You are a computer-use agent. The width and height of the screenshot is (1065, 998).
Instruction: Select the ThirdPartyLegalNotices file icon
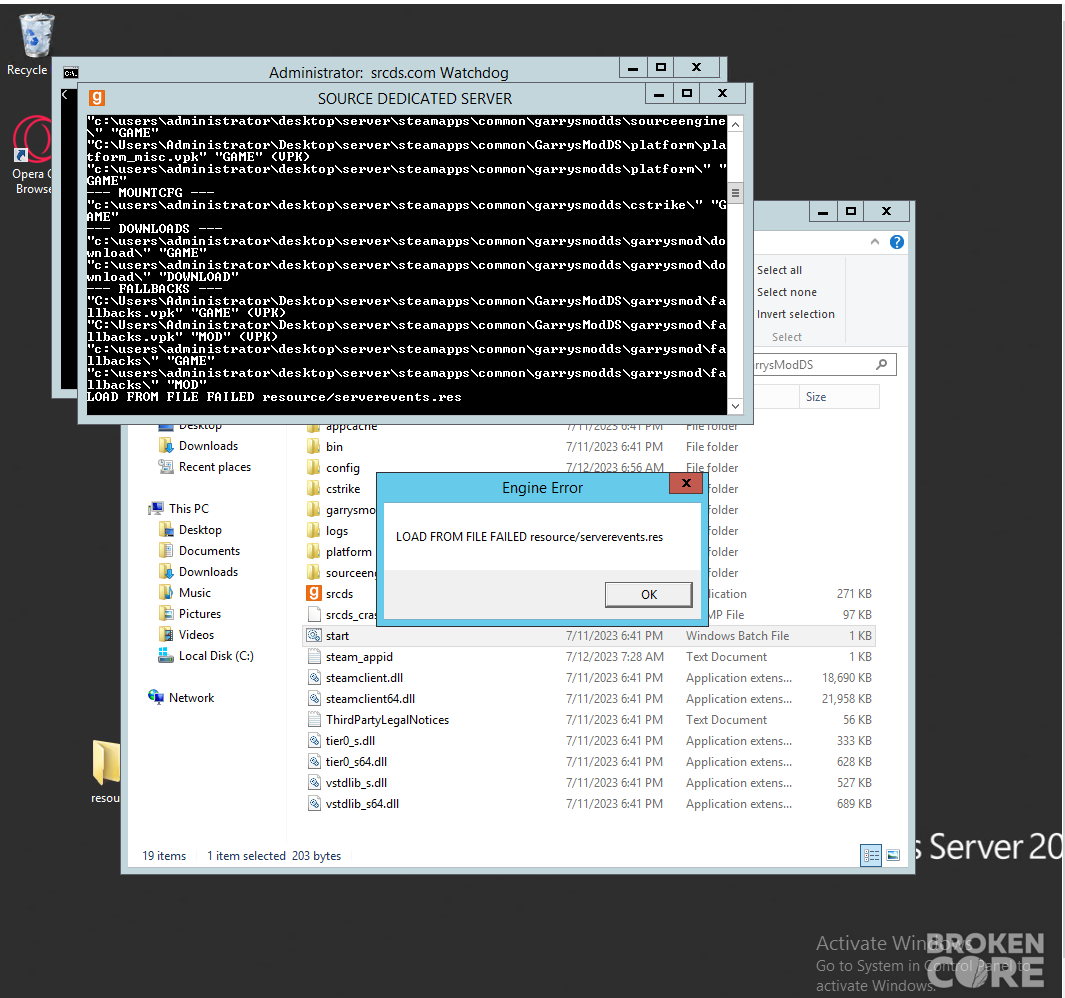313,719
